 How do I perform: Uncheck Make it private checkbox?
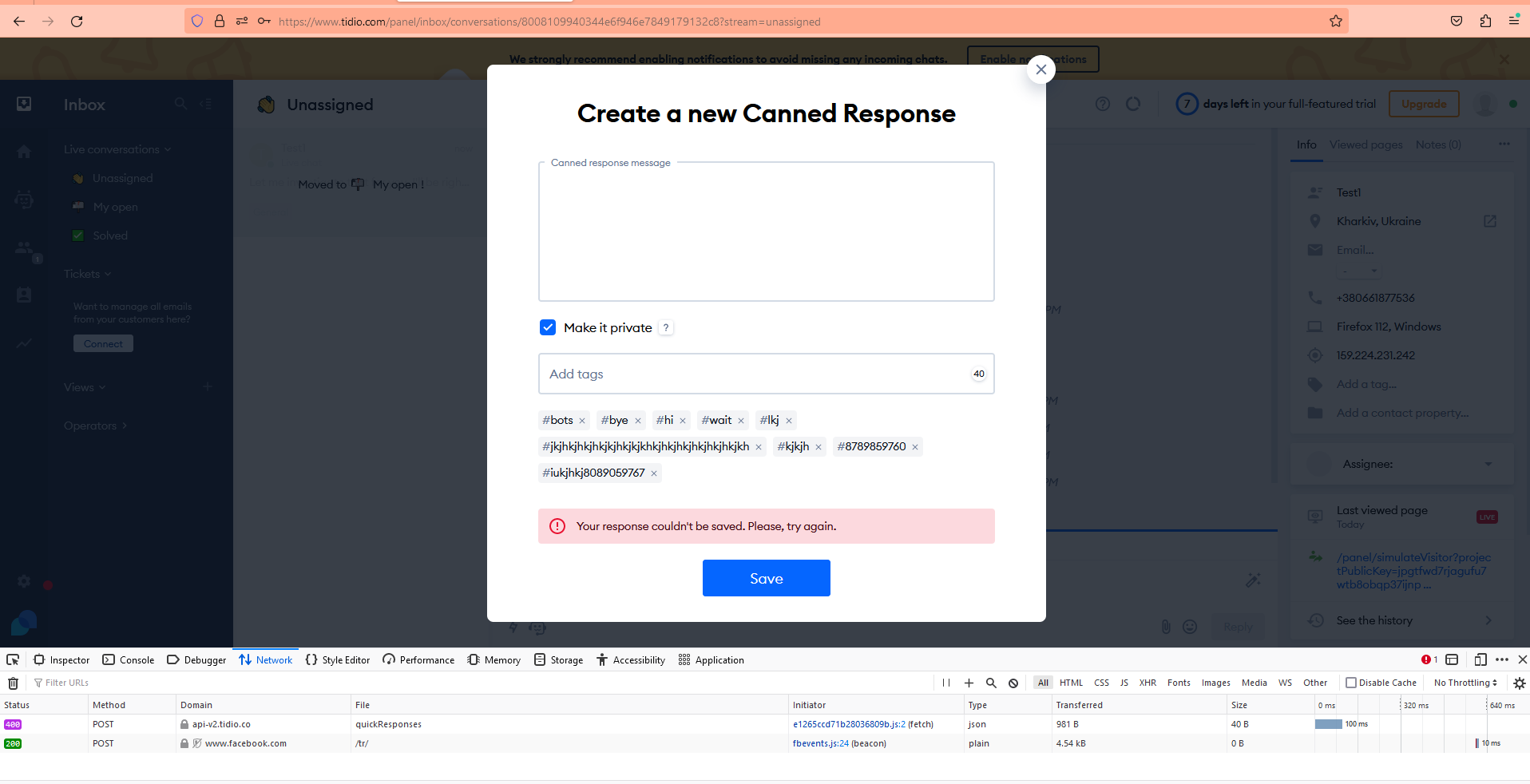click(x=548, y=327)
